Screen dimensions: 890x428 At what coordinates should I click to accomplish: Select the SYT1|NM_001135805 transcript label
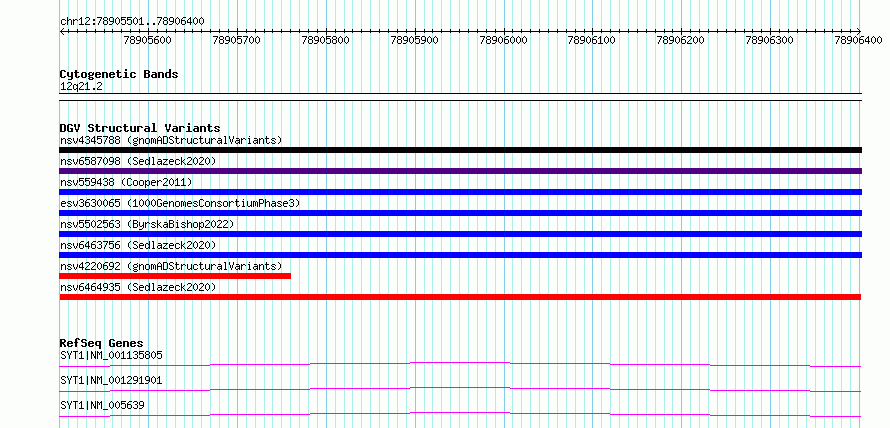[111, 355]
